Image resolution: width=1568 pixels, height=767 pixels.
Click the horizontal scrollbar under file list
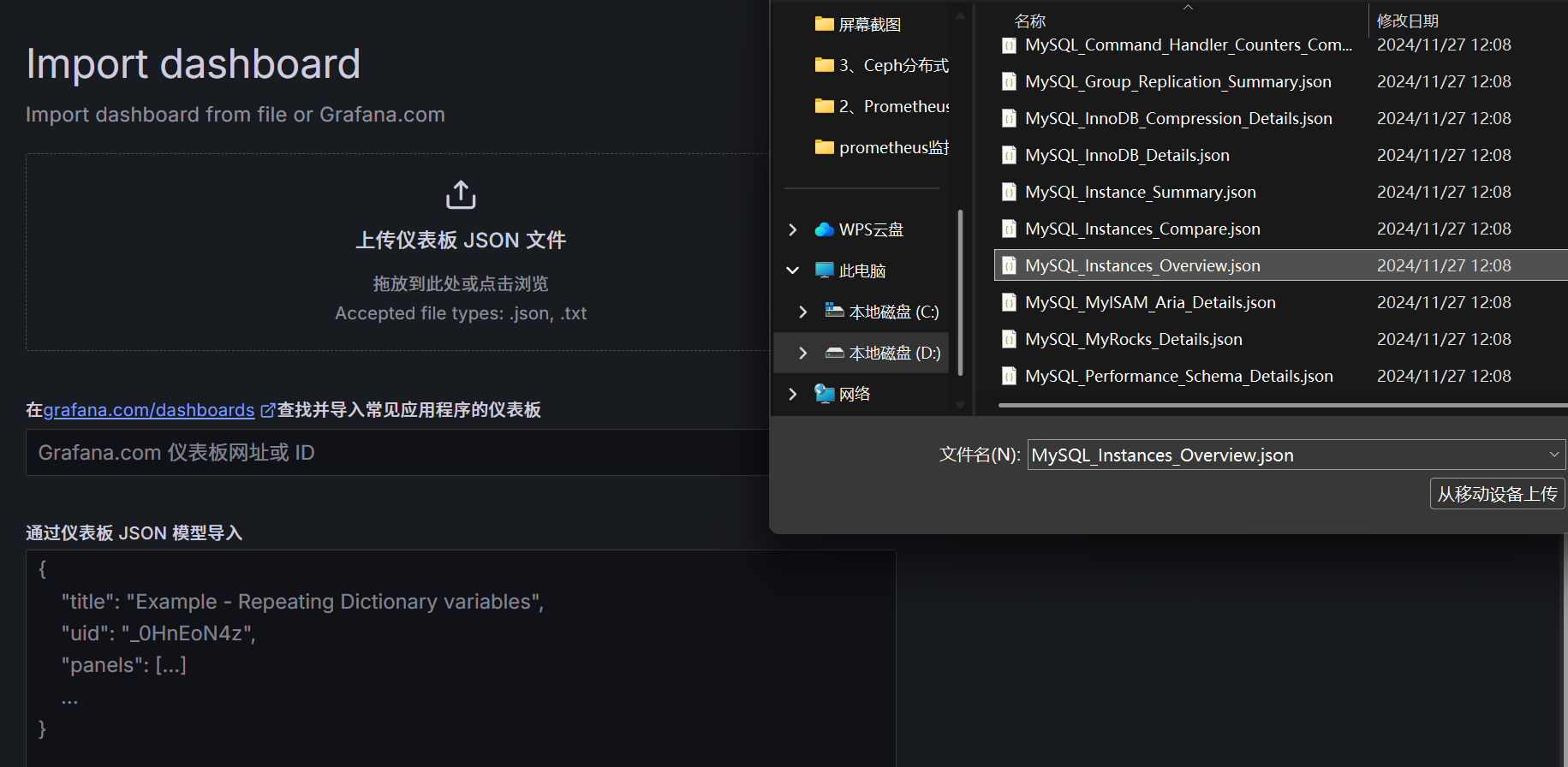click(1283, 406)
